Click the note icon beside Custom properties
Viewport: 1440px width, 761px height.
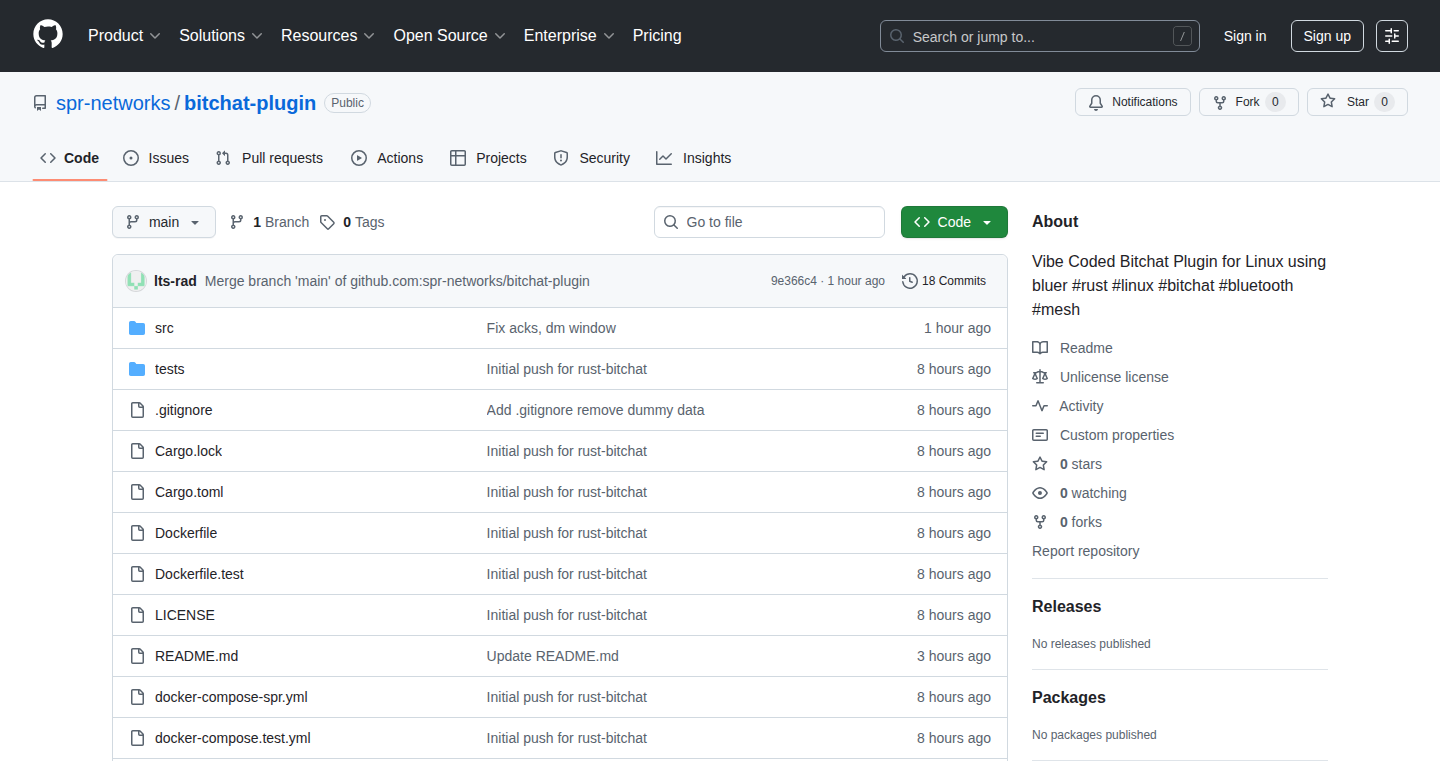pos(1040,435)
